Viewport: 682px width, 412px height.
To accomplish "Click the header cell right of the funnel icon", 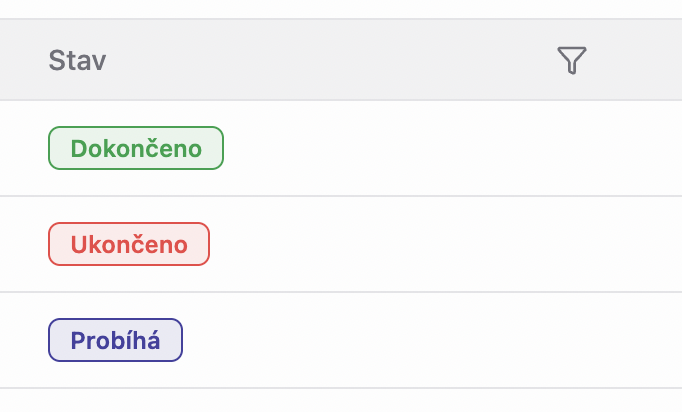I will pos(640,61).
